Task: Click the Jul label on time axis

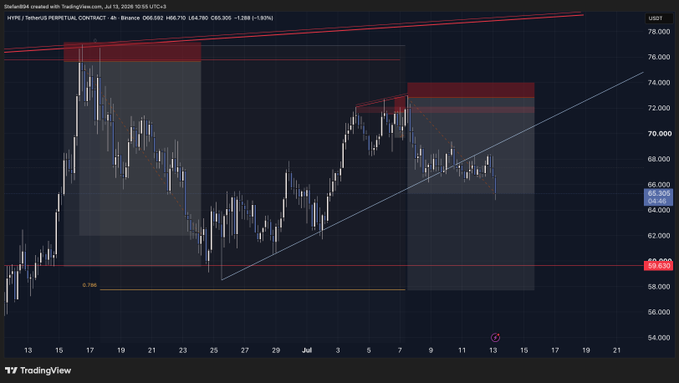Action: pos(307,350)
